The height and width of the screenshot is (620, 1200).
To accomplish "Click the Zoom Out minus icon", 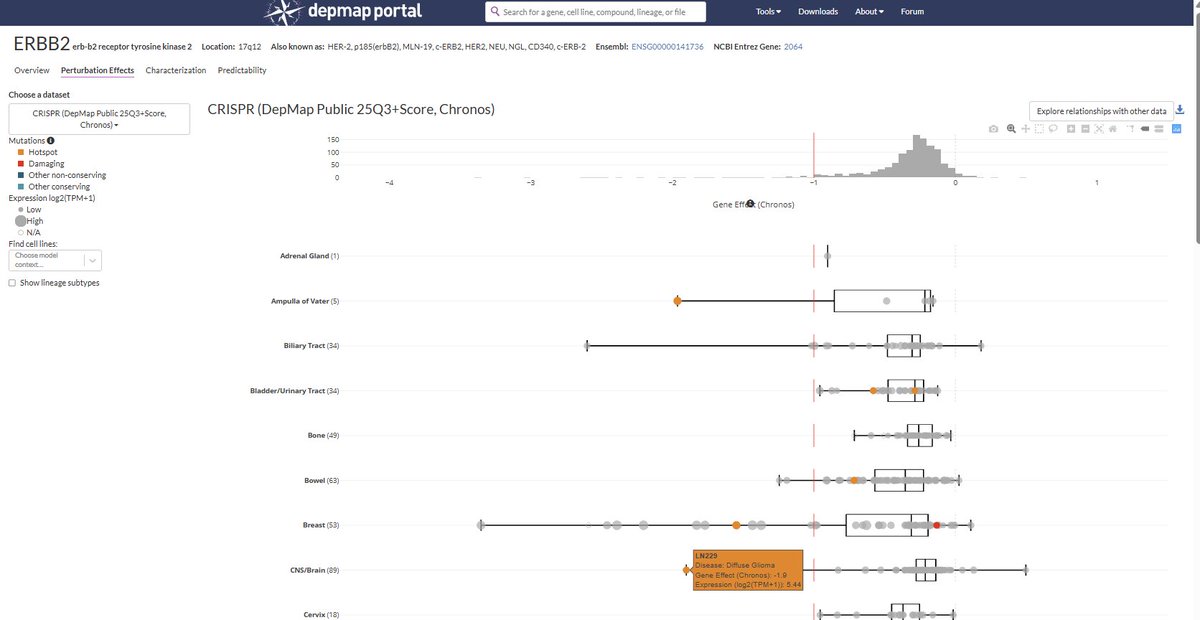I will coord(1085,129).
